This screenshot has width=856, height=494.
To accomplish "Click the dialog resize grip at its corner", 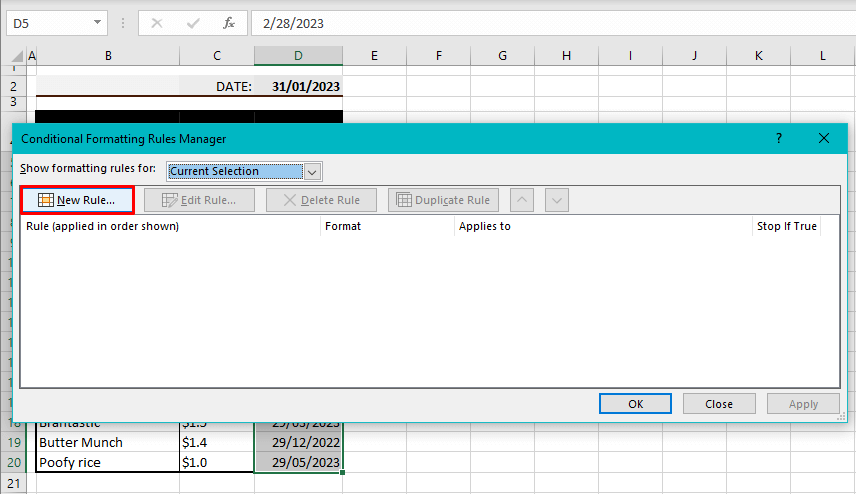I will coord(841,417).
